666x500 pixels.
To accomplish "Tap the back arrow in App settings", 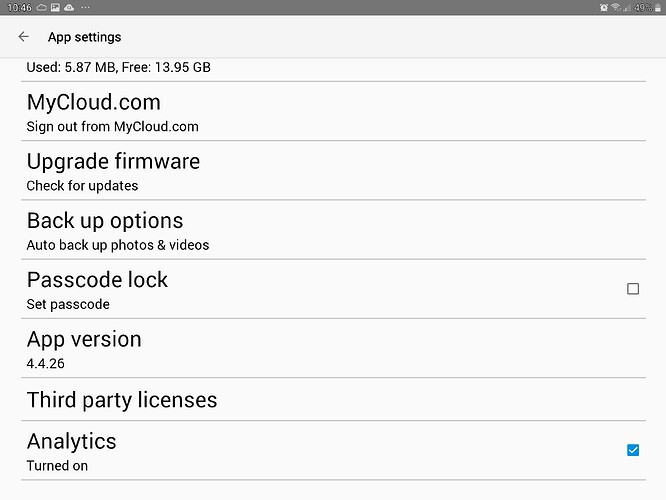I will point(23,37).
